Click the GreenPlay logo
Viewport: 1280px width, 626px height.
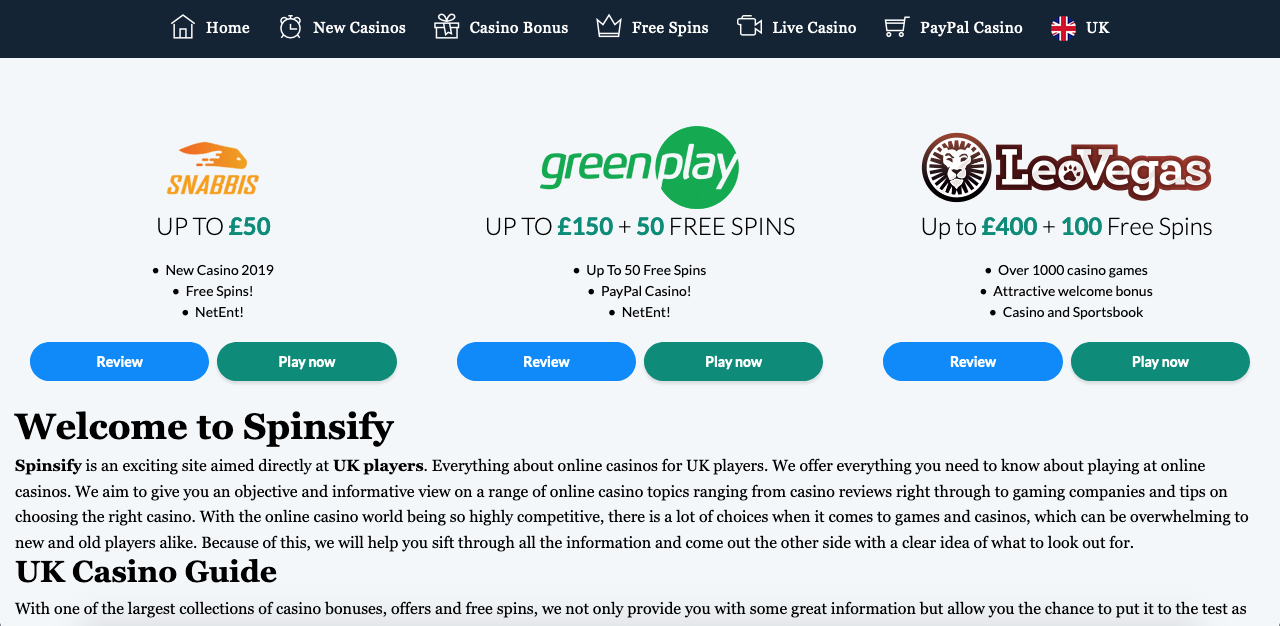click(640, 168)
